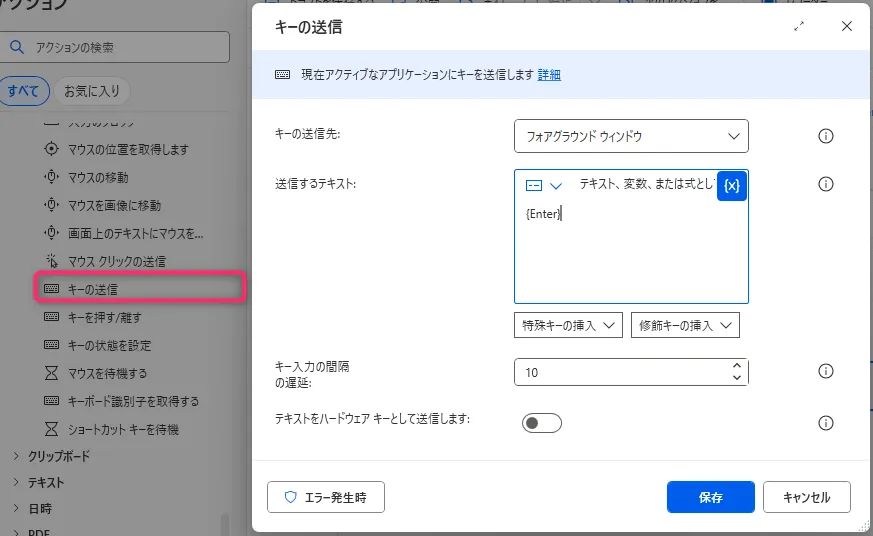Click the キャンセル button
The width and height of the screenshot is (873, 536).
click(806, 497)
